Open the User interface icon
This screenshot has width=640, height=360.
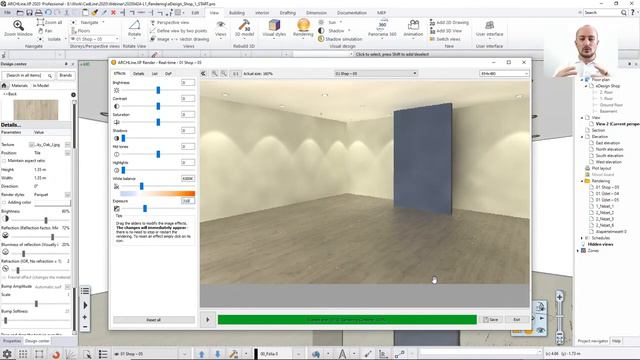click(x=489, y=25)
